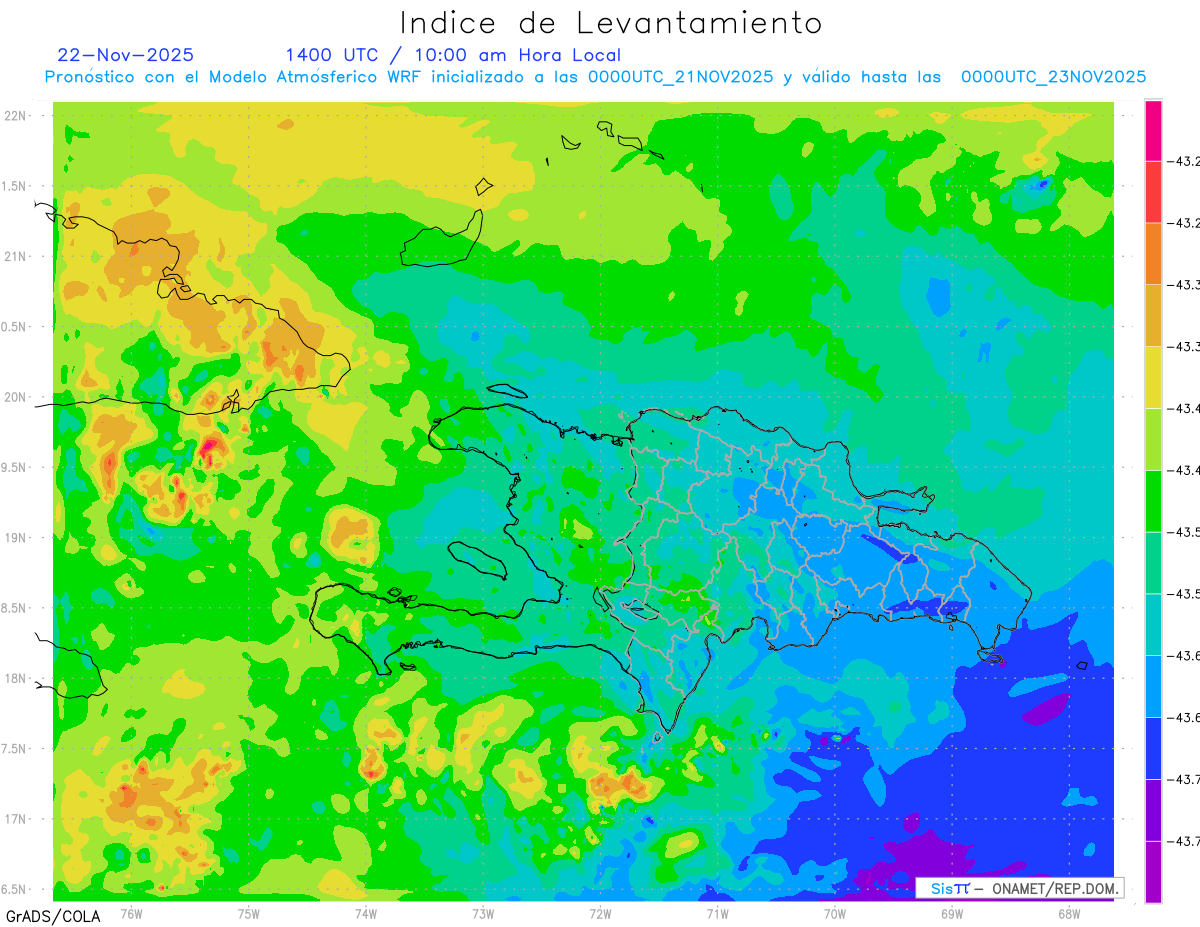Click latitude axis label "0.5N"

click(14, 327)
